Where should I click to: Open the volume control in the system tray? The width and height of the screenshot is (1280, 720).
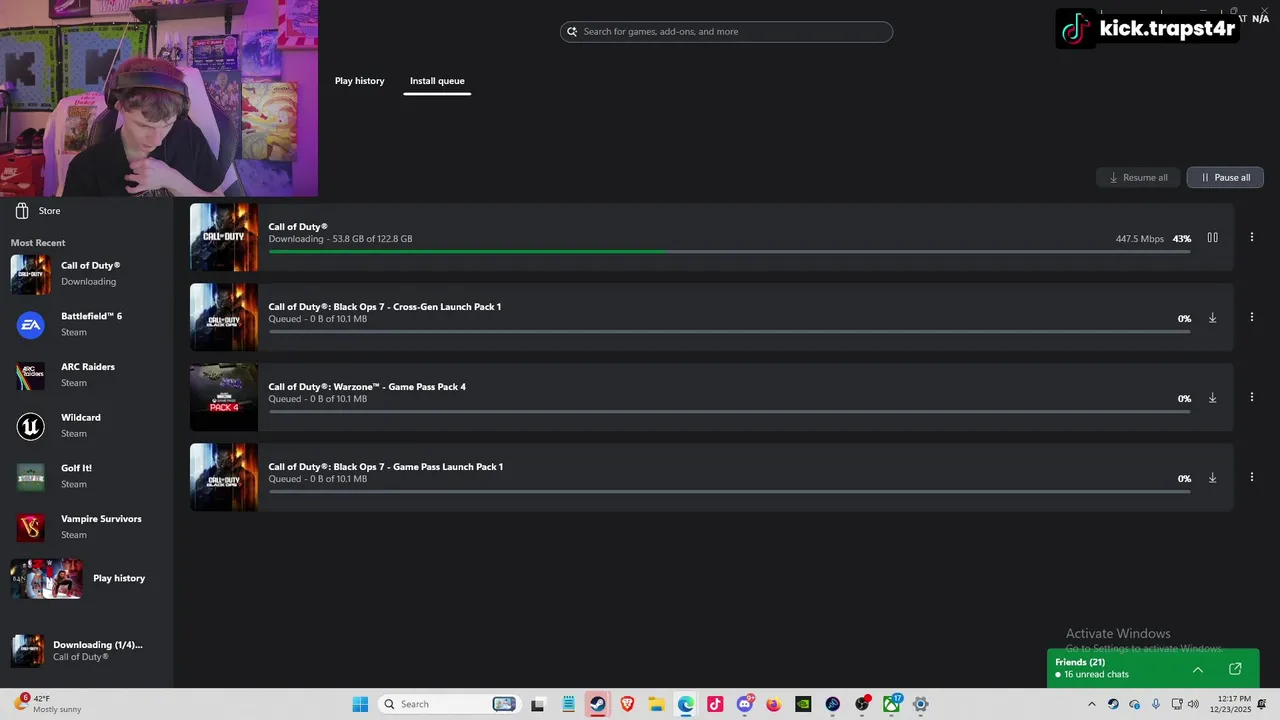tap(1193, 704)
